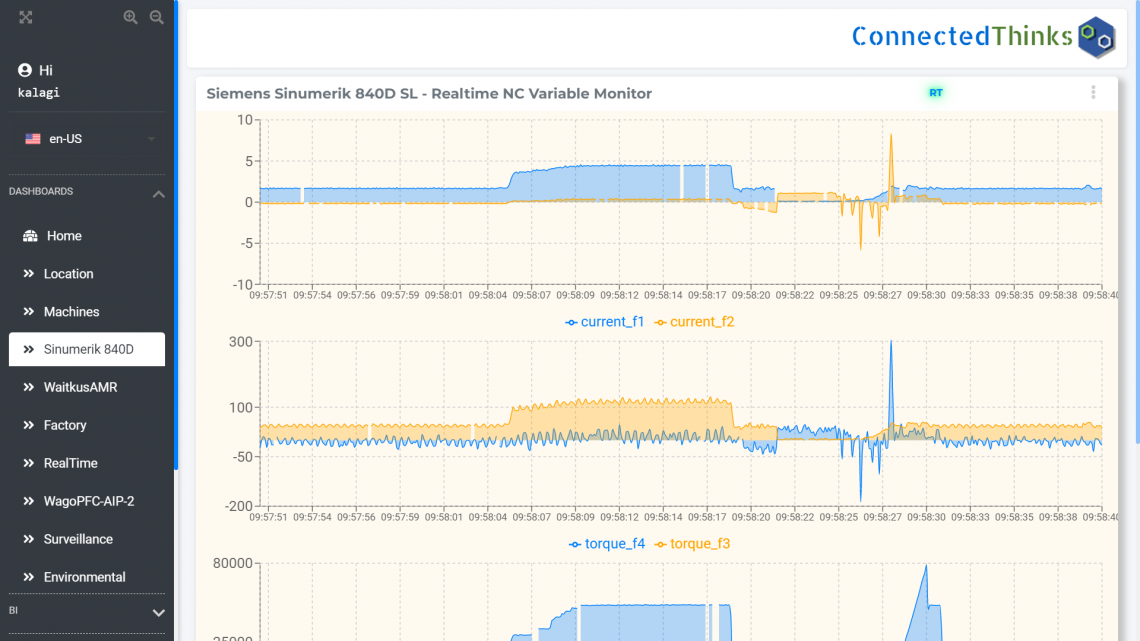Go to the Surveillance dashboard
The width and height of the screenshot is (1140, 641).
(x=78, y=539)
